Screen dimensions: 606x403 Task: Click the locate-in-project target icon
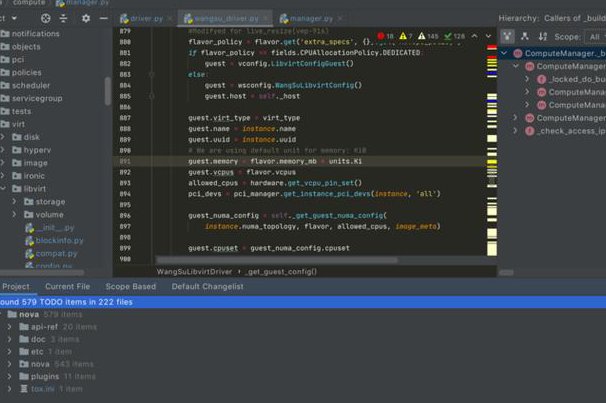pyautogui.click(x=46, y=18)
